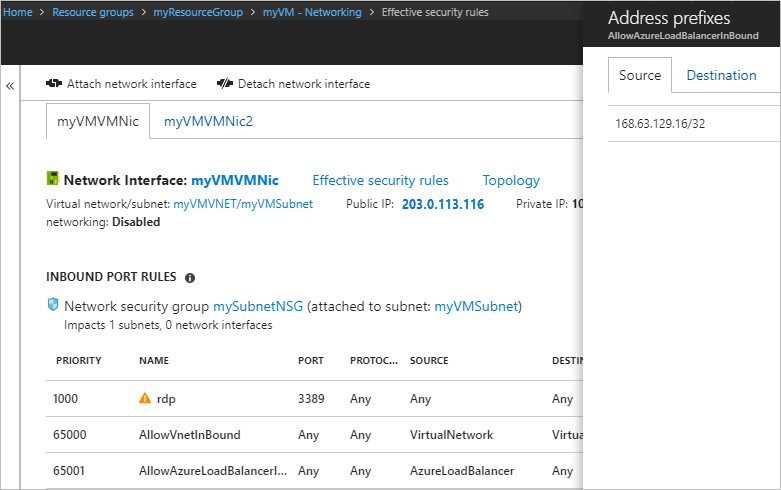Select the myVMVMNic tab

[x=98, y=121]
